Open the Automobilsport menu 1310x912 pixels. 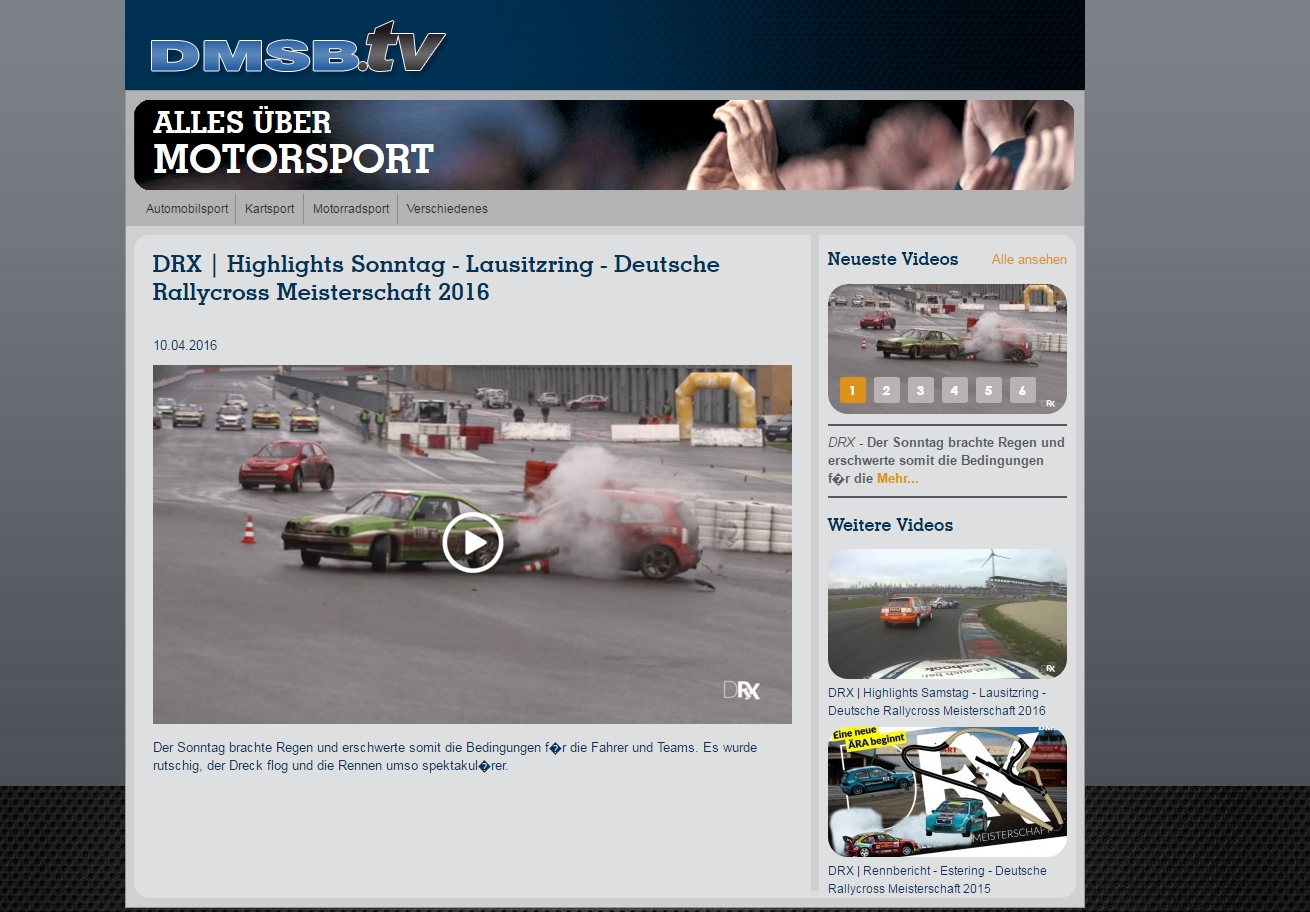(187, 209)
